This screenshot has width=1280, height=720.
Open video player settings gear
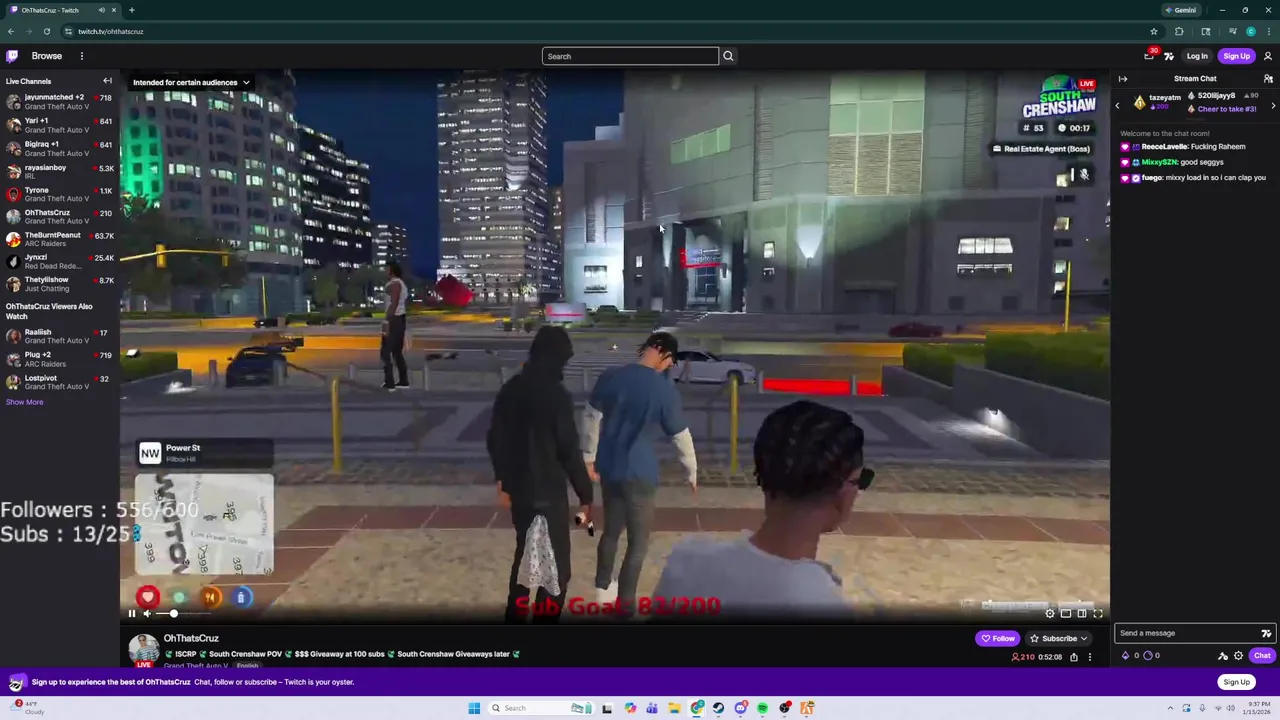coord(1050,614)
